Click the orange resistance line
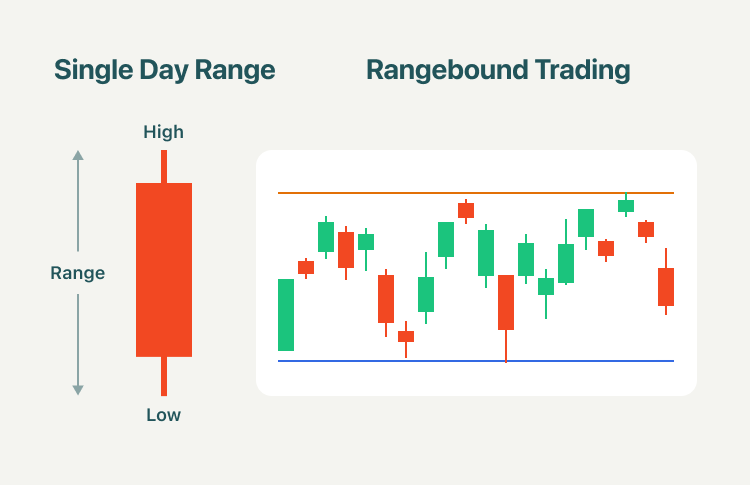This screenshot has height=485, width=750. (476, 193)
